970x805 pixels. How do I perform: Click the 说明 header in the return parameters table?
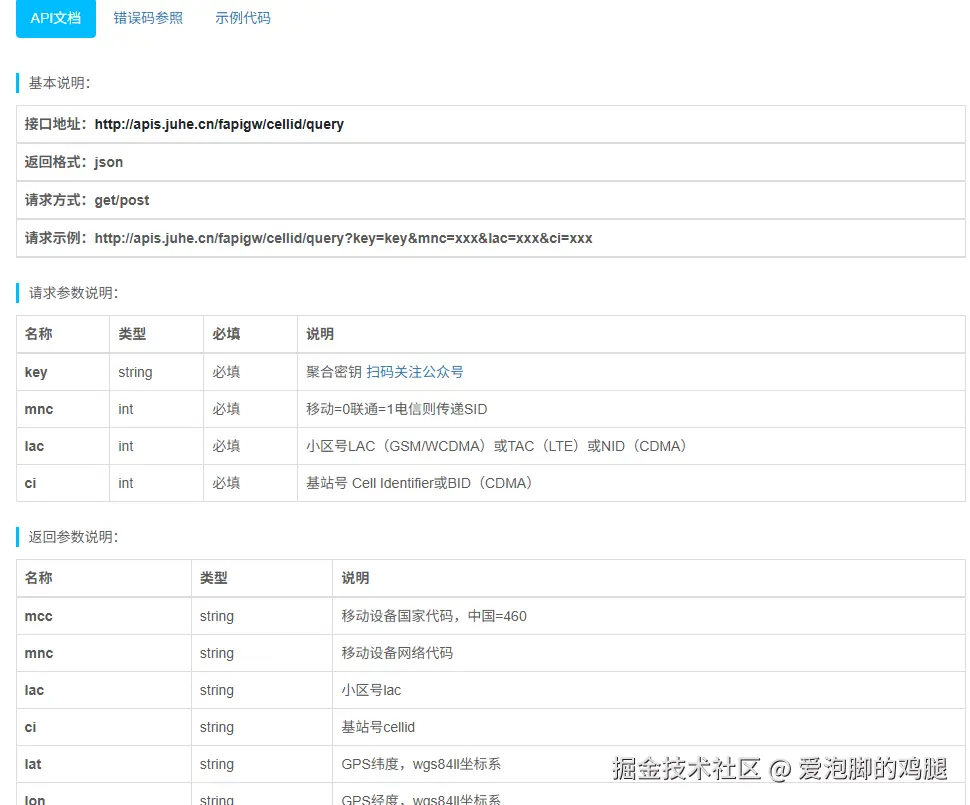649,578
